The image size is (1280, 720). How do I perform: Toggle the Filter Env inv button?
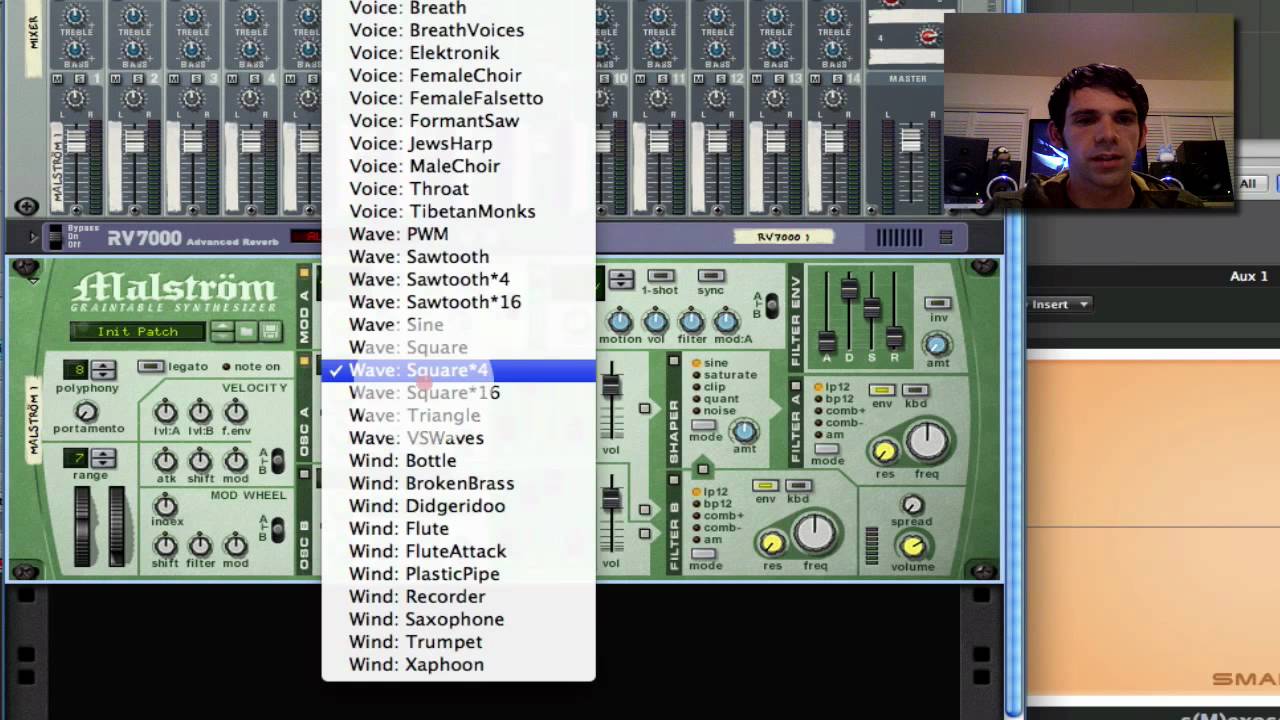(937, 304)
